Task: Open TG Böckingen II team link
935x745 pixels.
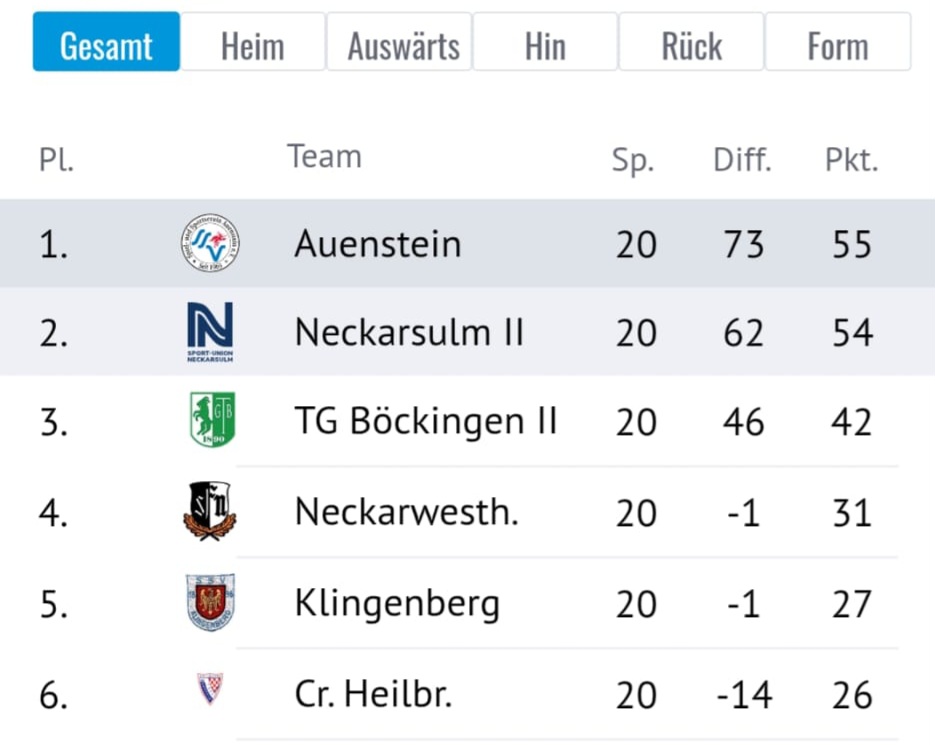Action: 426,421
